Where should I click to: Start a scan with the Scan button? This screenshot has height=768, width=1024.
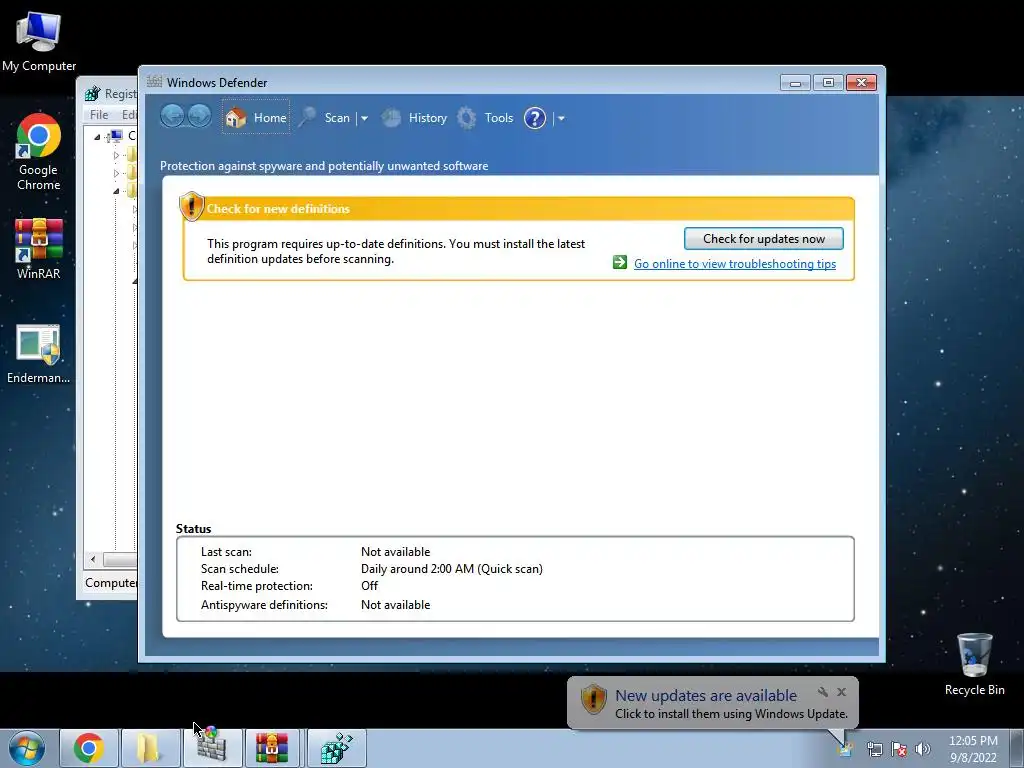tap(325, 118)
